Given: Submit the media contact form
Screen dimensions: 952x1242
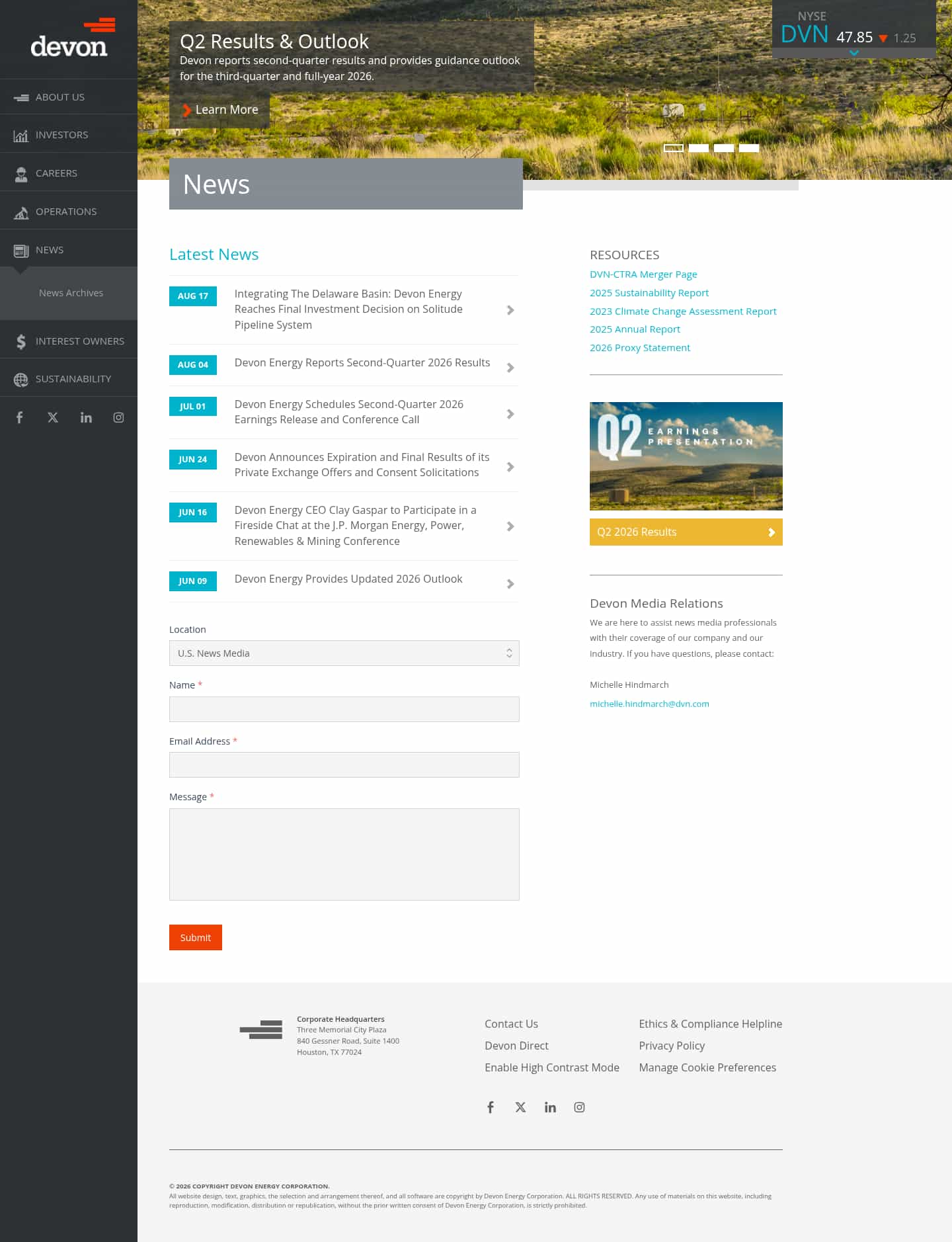Looking at the screenshot, I should point(196,938).
